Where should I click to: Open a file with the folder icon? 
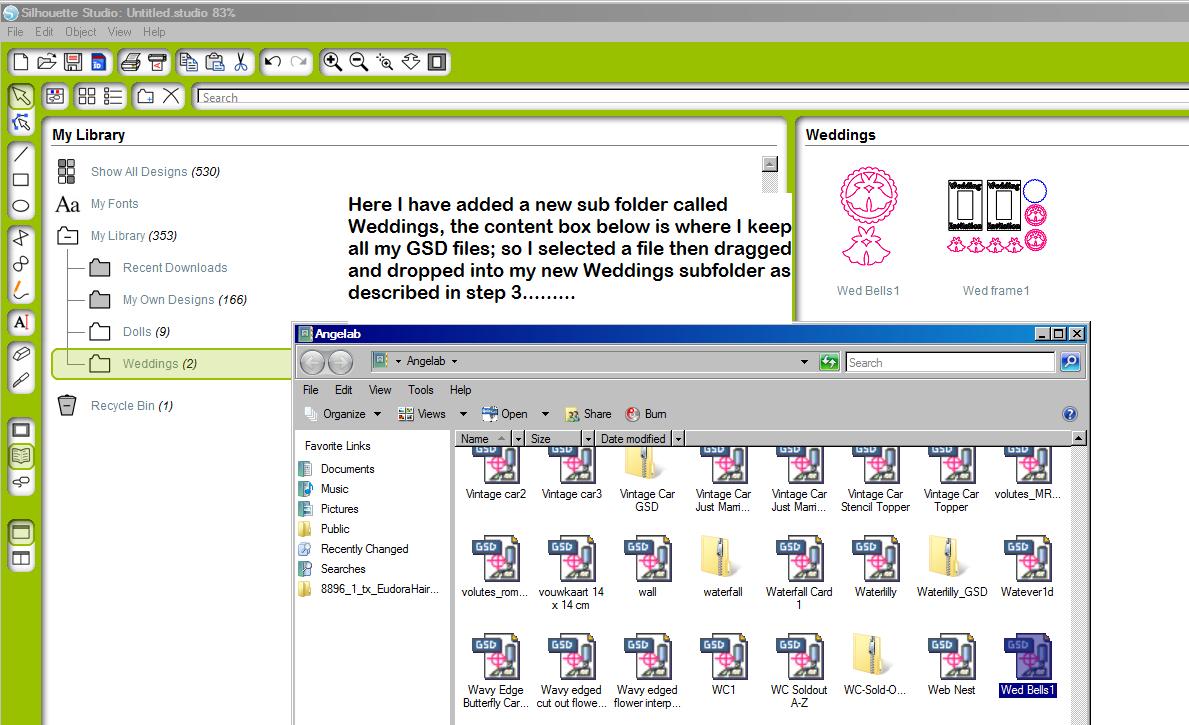(47, 62)
